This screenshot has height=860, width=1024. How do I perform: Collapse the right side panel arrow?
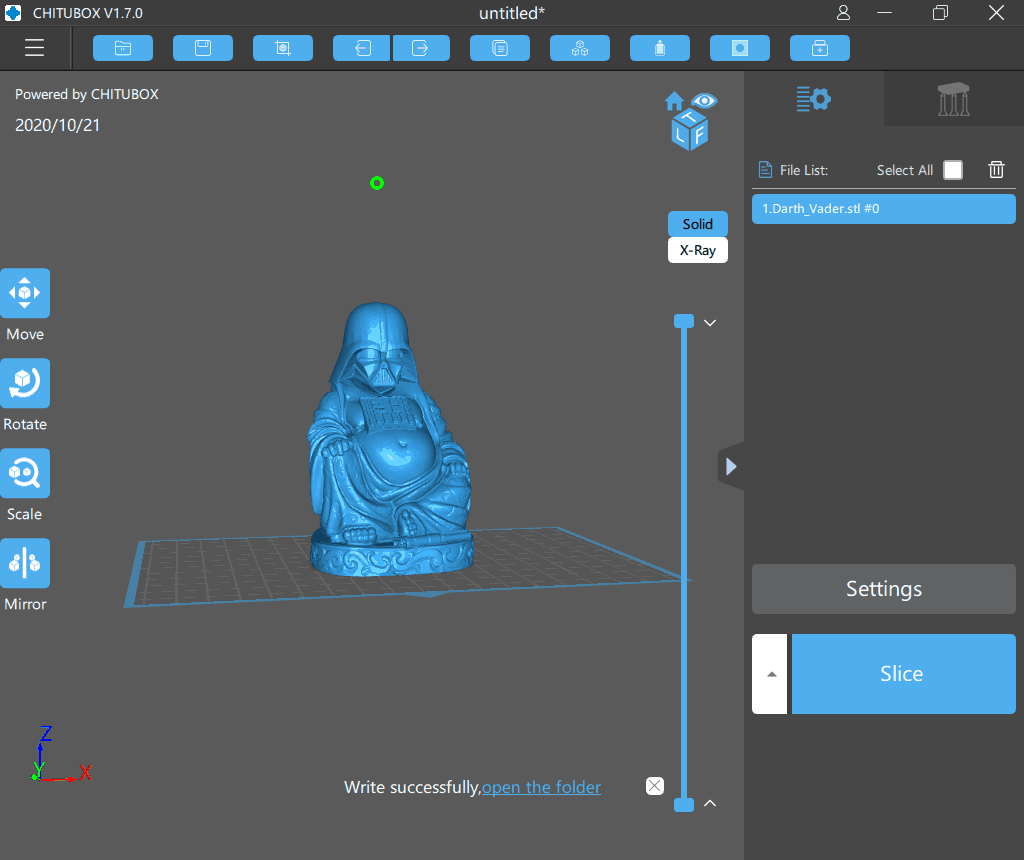pyautogui.click(x=731, y=466)
